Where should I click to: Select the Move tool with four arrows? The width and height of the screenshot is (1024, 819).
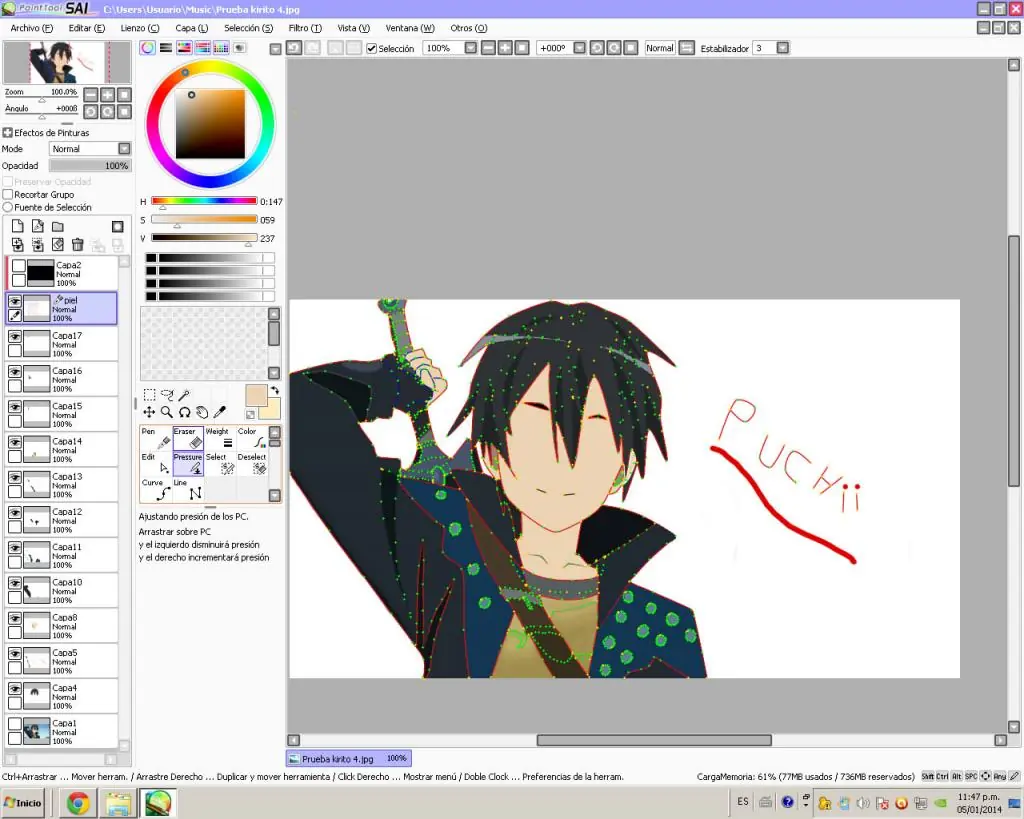click(x=149, y=412)
